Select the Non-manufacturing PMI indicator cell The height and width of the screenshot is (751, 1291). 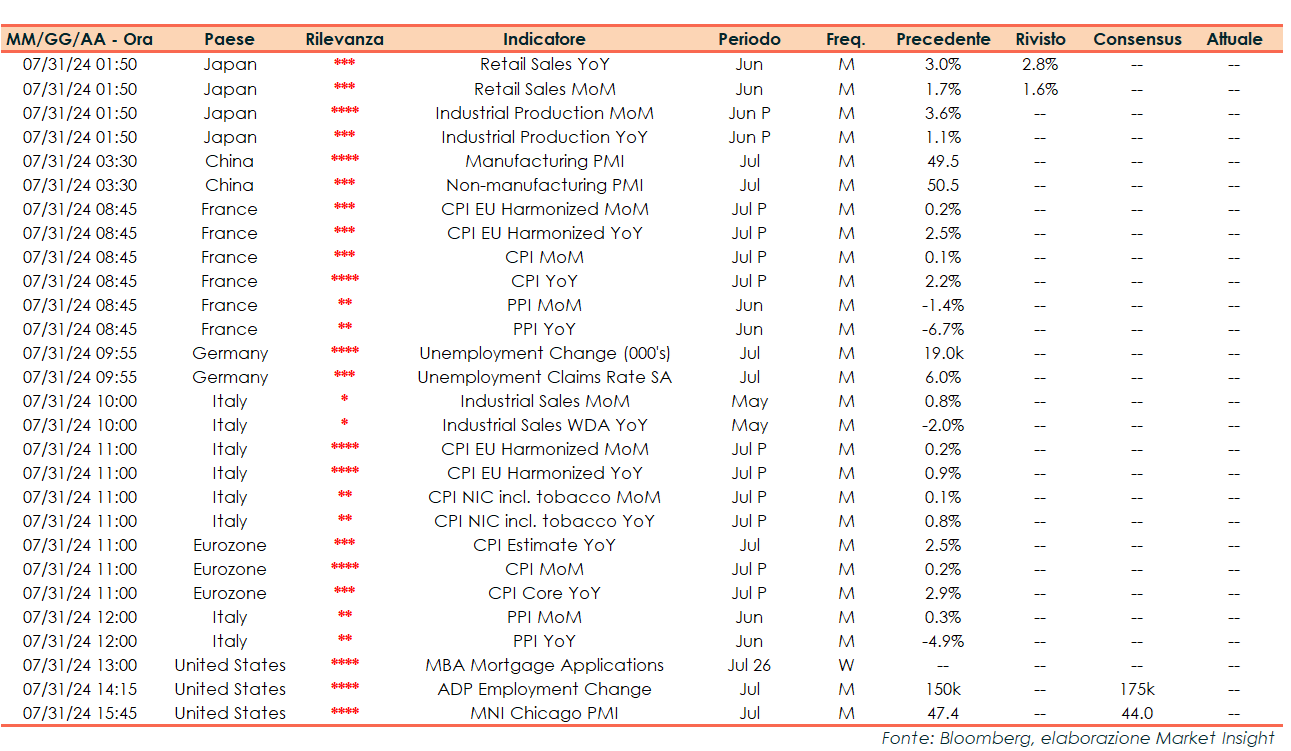coord(544,185)
